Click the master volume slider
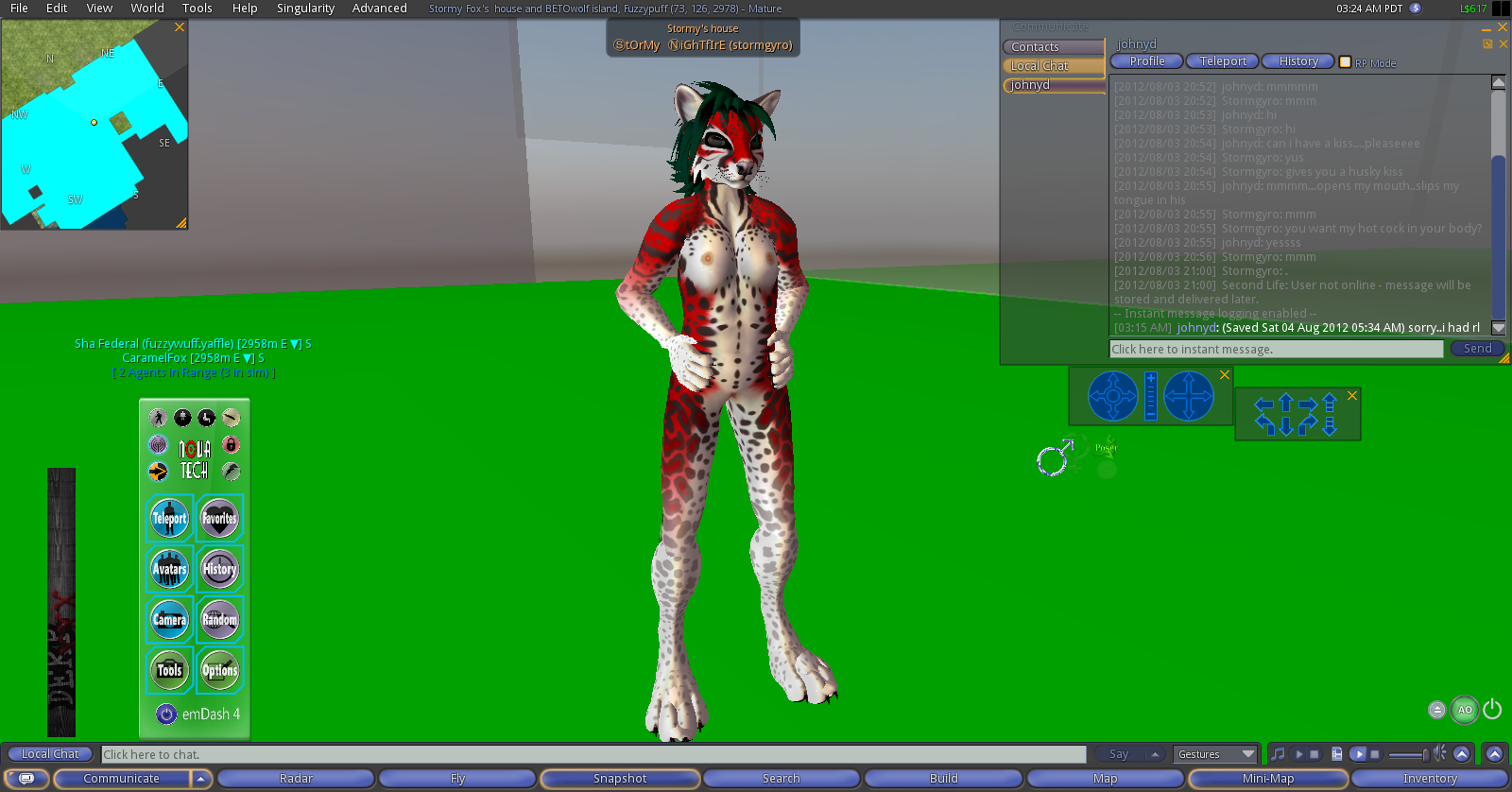Image resolution: width=1512 pixels, height=792 pixels. click(x=1408, y=754)
